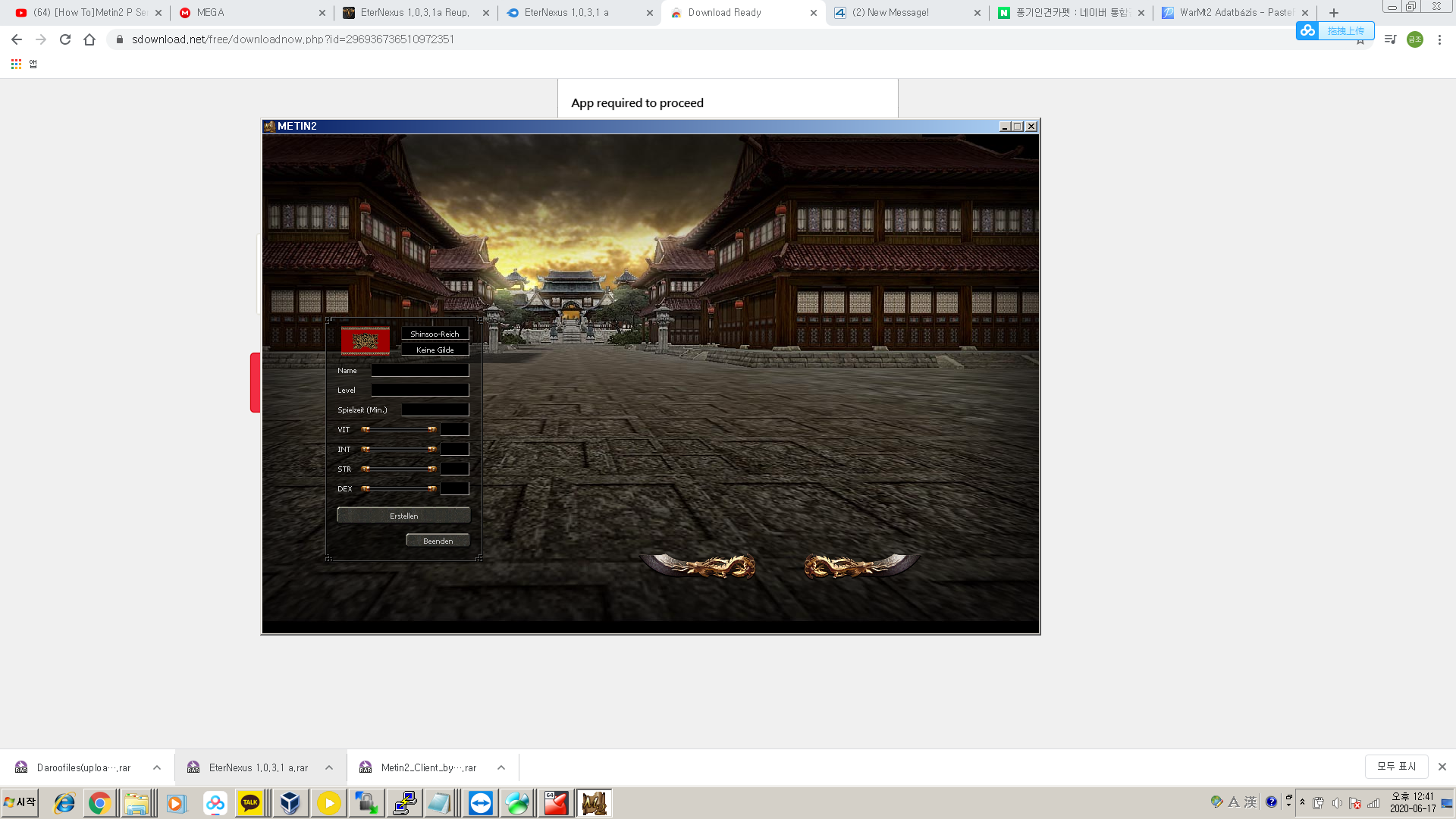Open Baidu cloud taskbar icon

tap(215, 803)
